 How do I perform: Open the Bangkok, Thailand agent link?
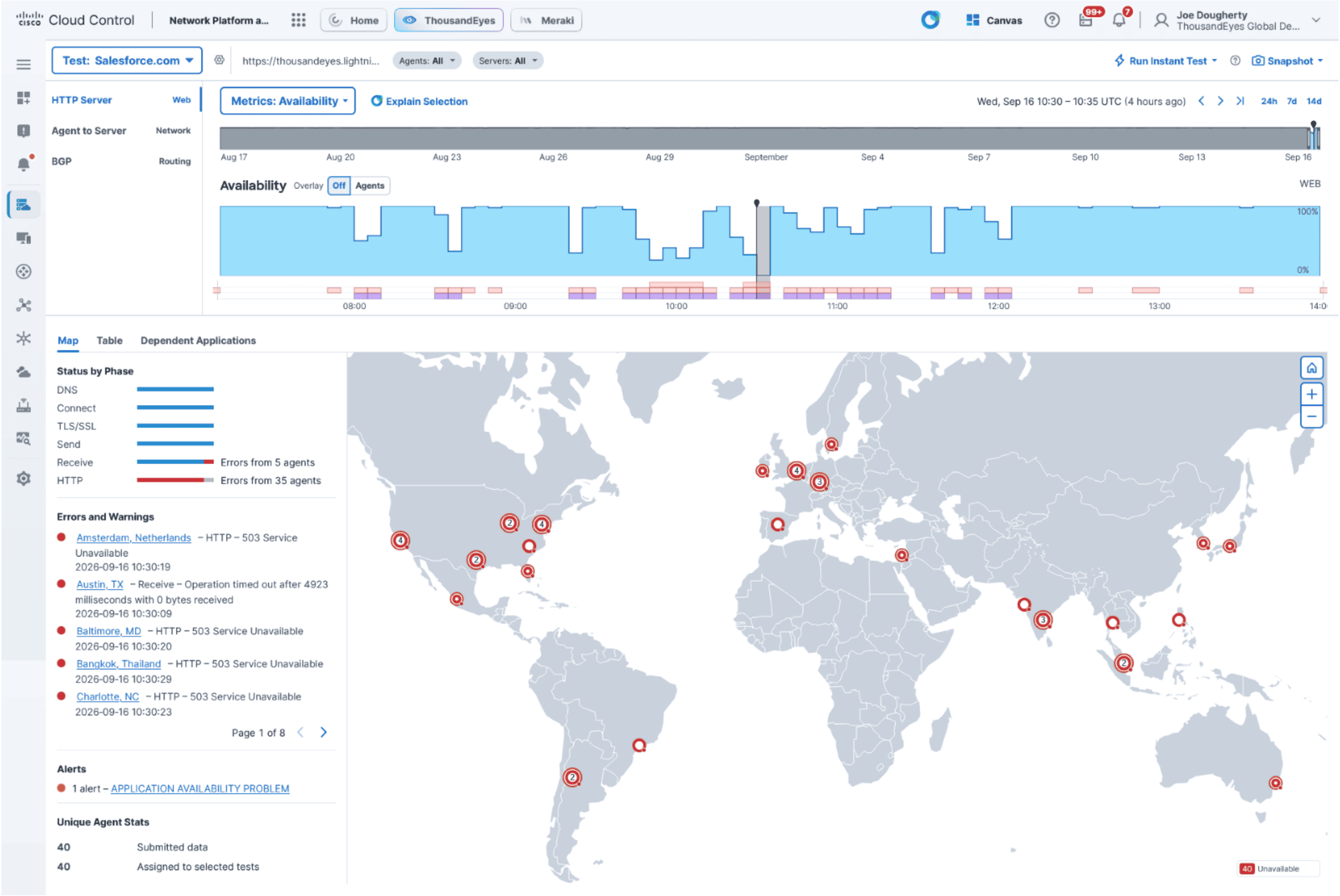[118, 664]
